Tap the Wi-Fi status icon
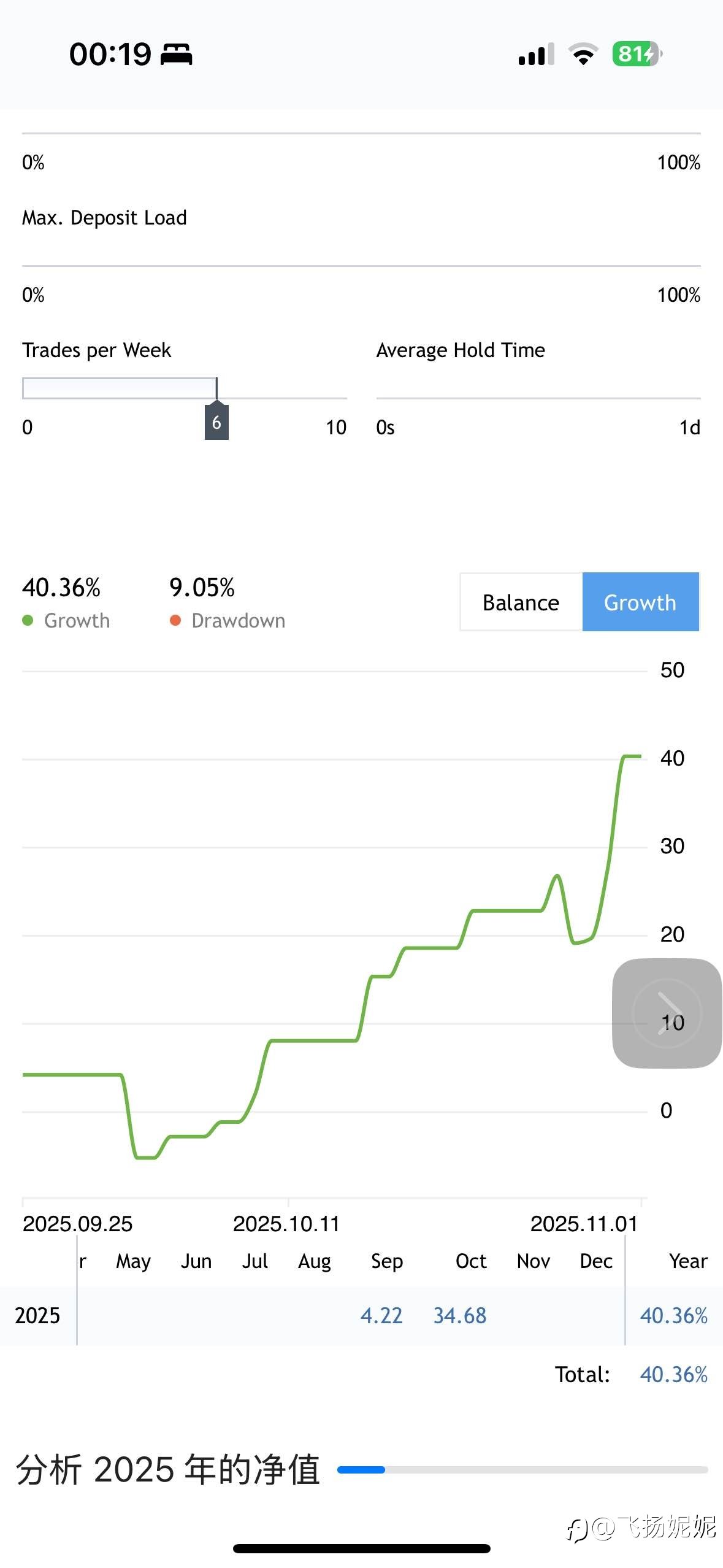This screenshot has height=1568, width=723. 583,54
